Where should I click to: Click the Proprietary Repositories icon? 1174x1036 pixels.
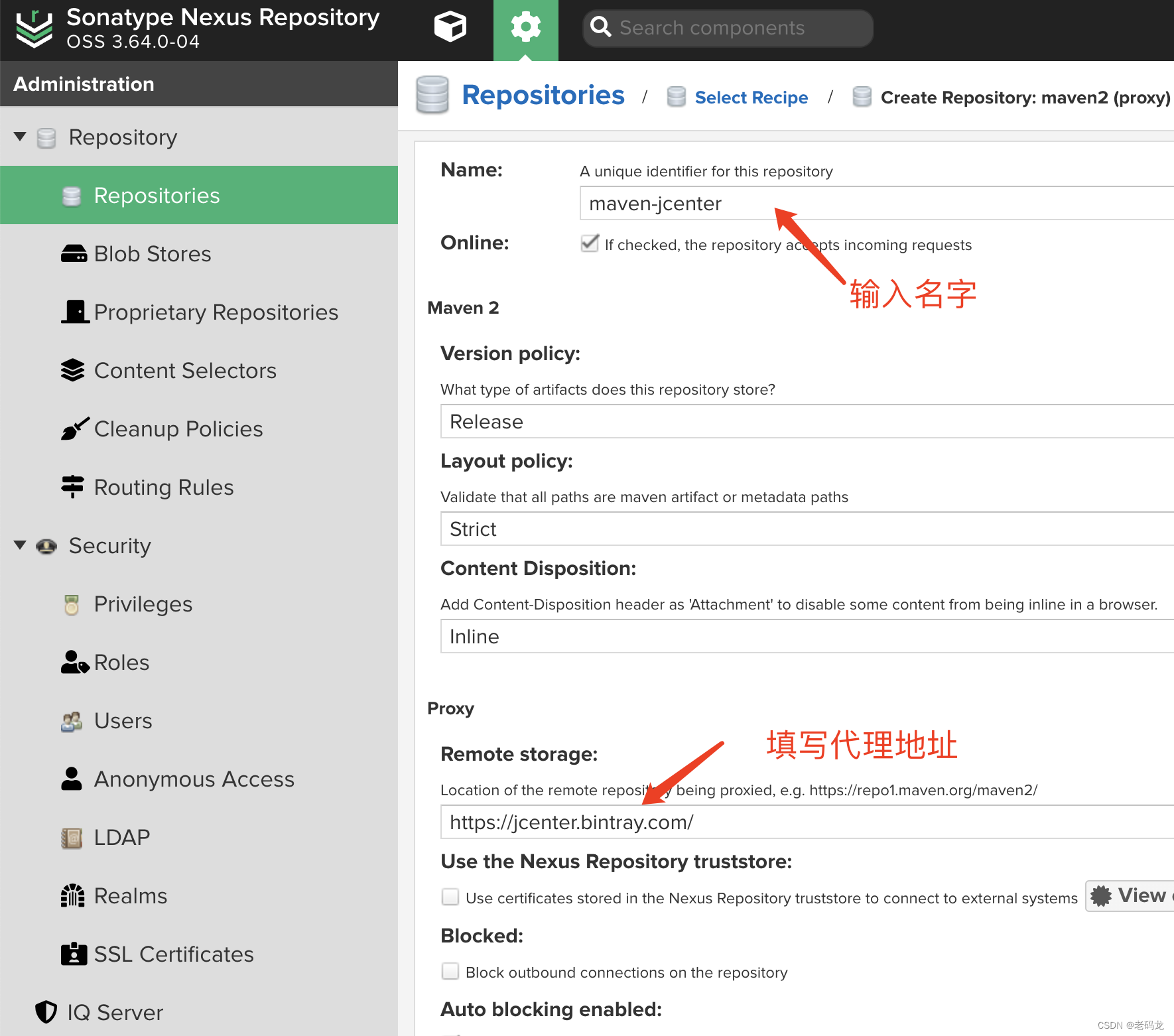[75, 312]
